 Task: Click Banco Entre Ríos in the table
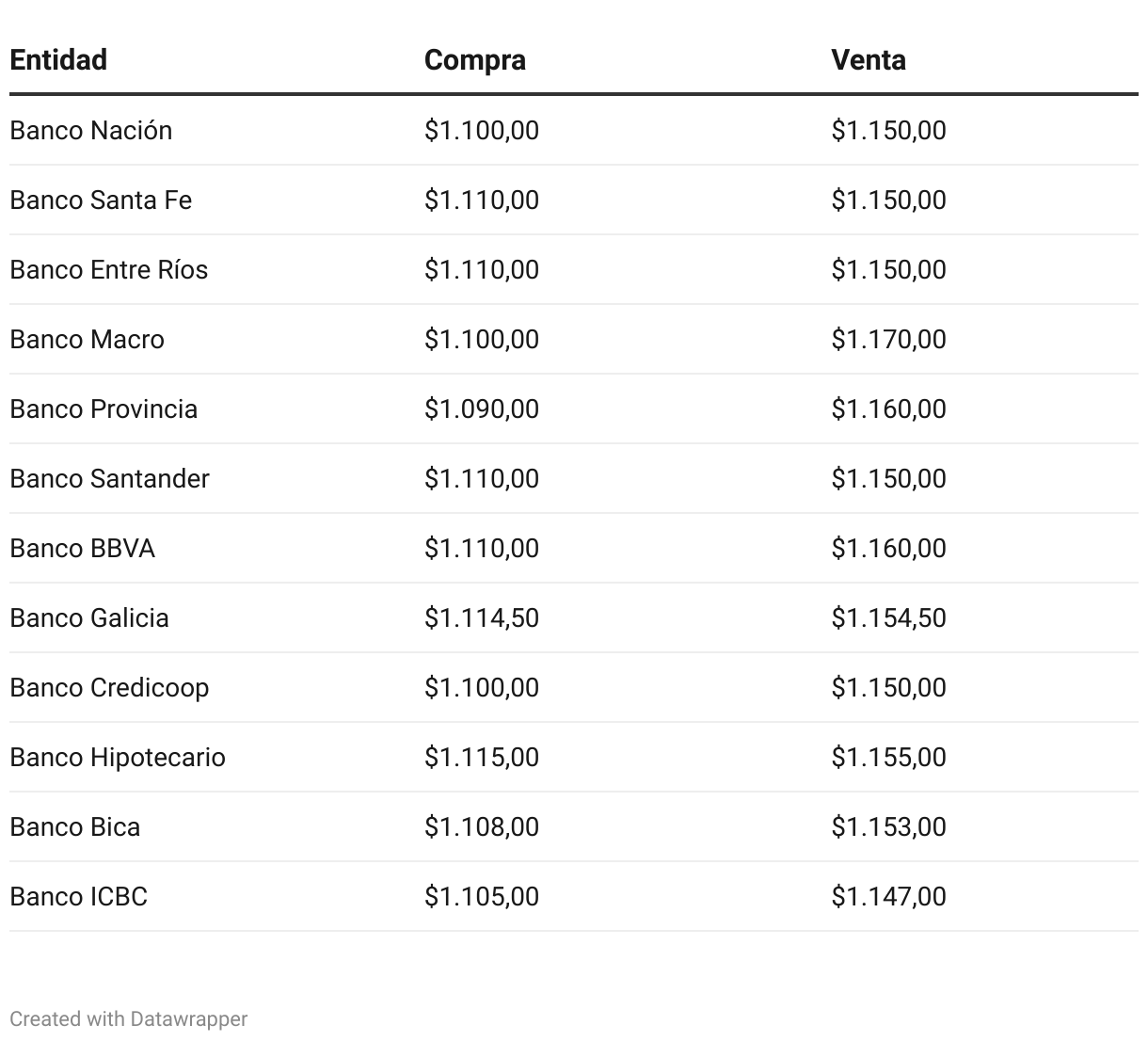pos(108,269)
